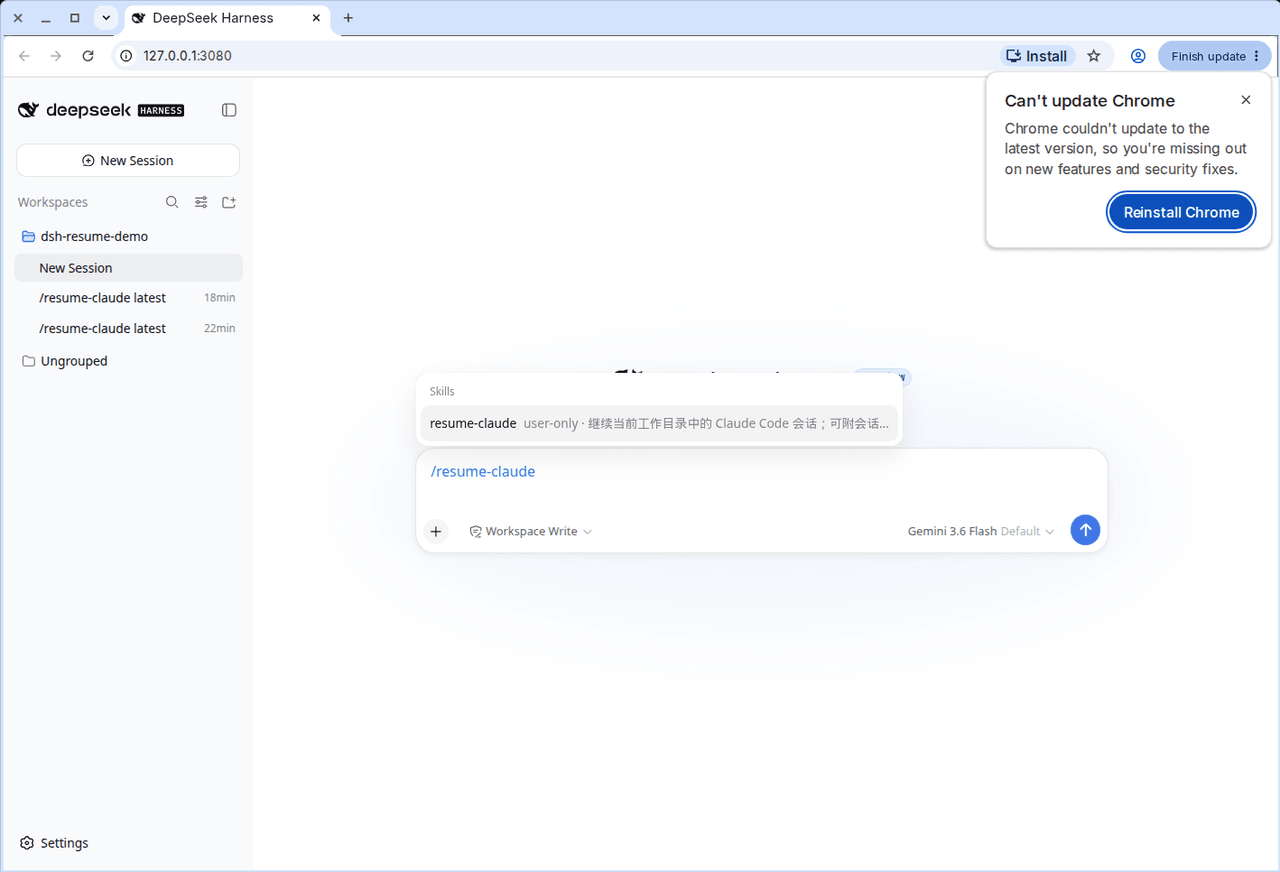
Task: Open the /resume-claude latest session from 22min
Action: 129,328
